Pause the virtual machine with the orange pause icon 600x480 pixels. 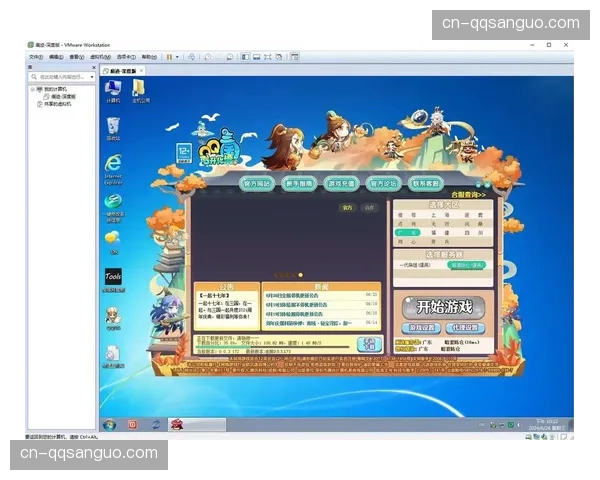click(169, 57)
